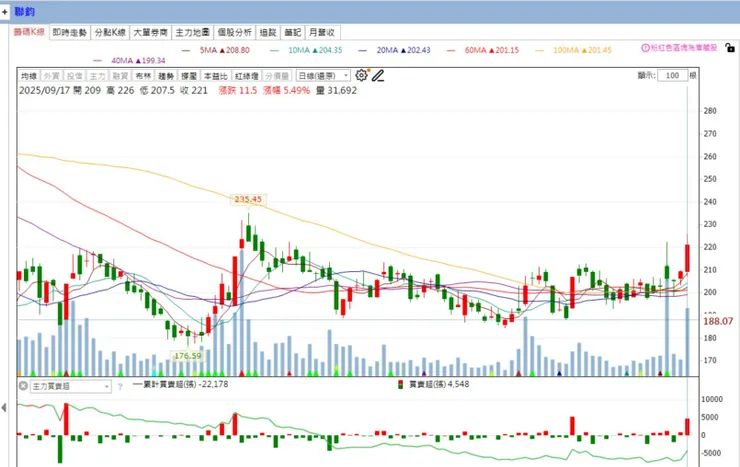This screenshot has width=740, height=467.
Task: Toggle the 融資 indicator button
Action: [x=120, y=76]
